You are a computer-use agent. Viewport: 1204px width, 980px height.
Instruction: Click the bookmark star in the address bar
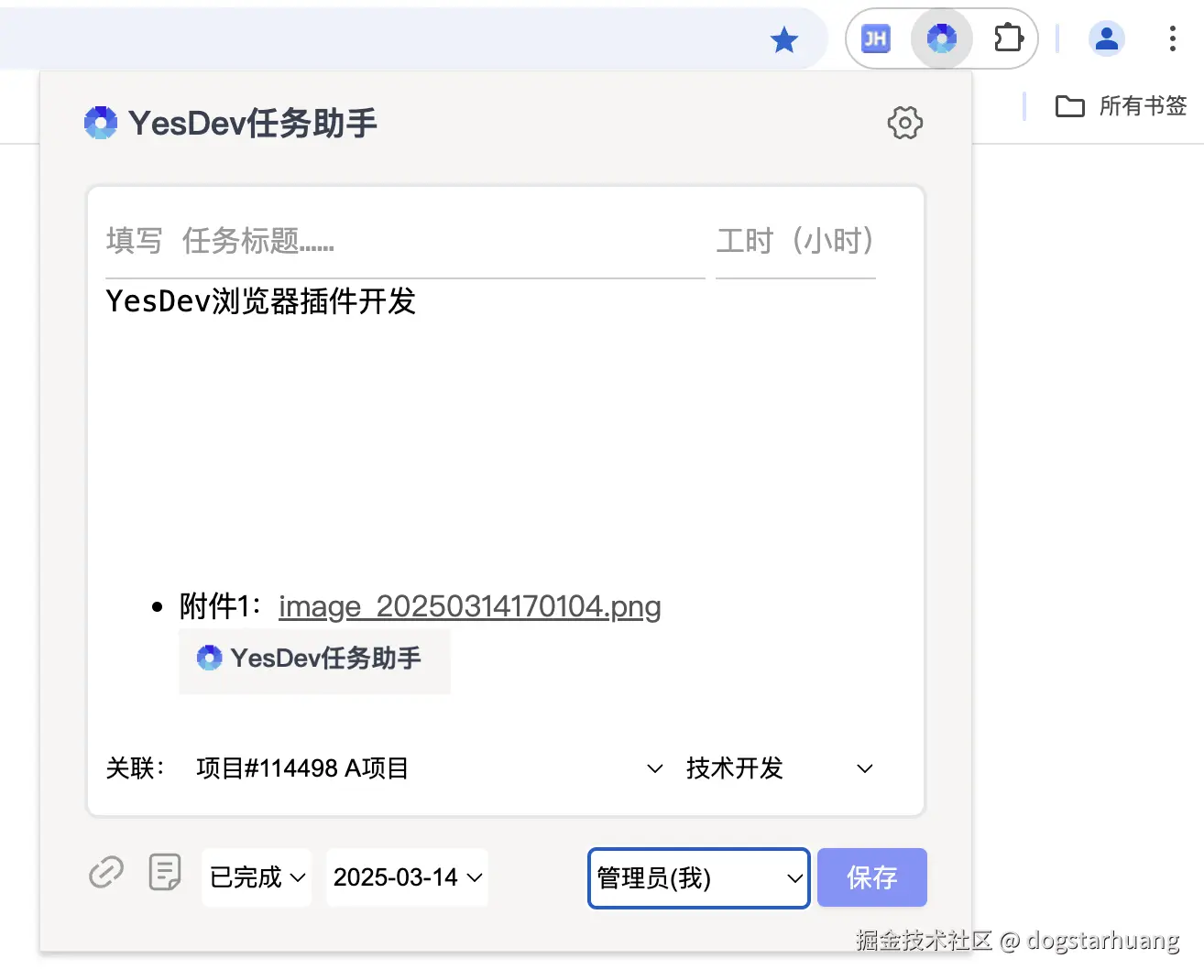784,38
